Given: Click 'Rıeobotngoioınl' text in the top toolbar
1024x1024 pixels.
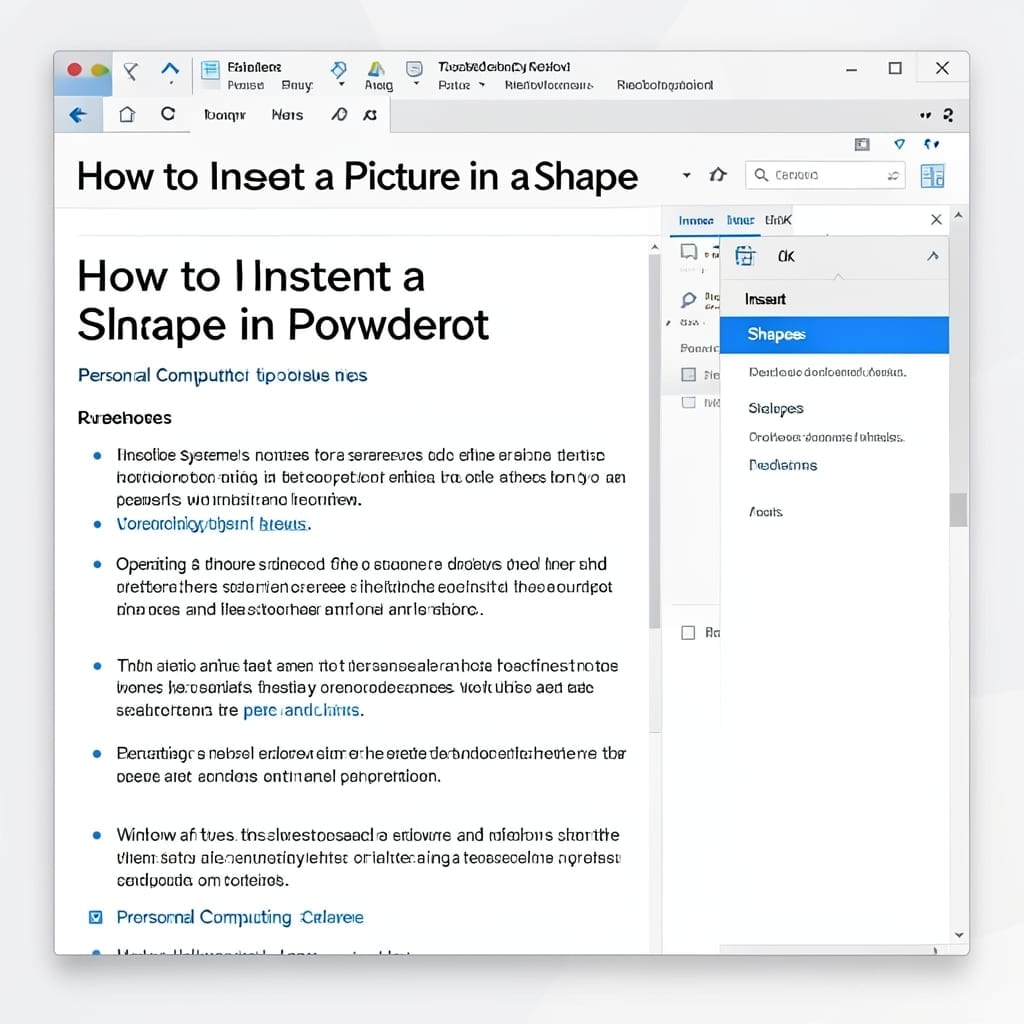Looking at the screenshot, I should tap(665, 85).
